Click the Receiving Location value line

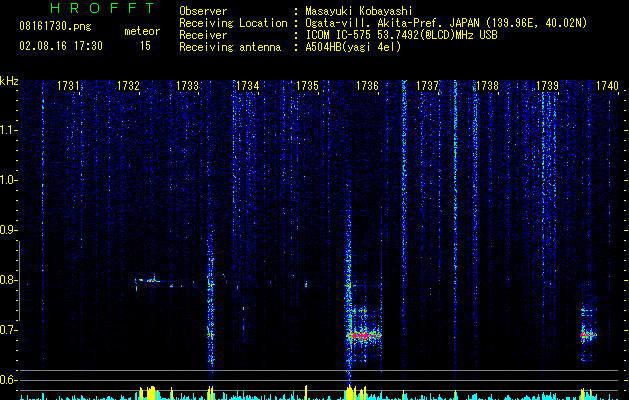coord(446,23)
